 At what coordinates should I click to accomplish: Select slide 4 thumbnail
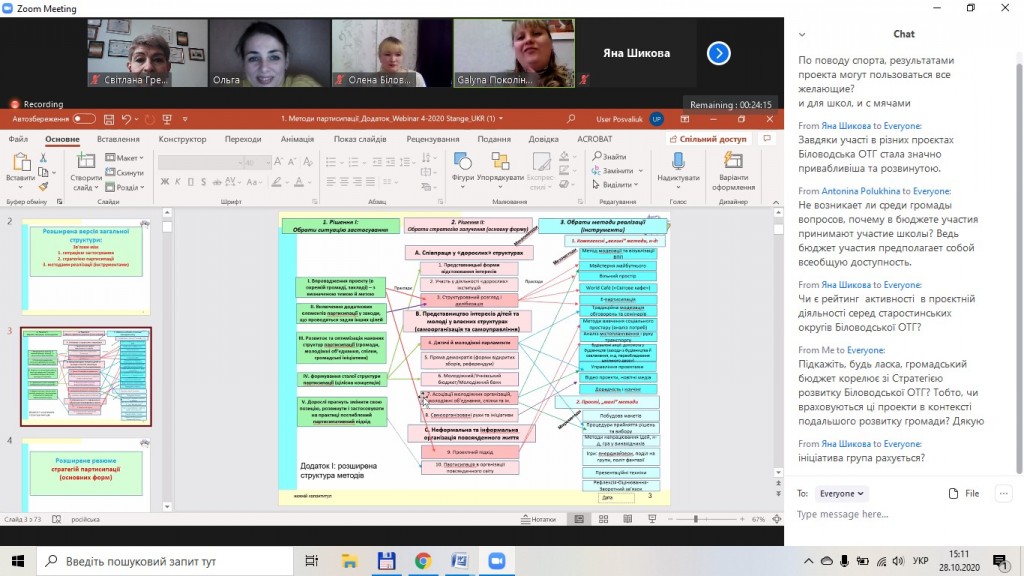coord(86,475)
